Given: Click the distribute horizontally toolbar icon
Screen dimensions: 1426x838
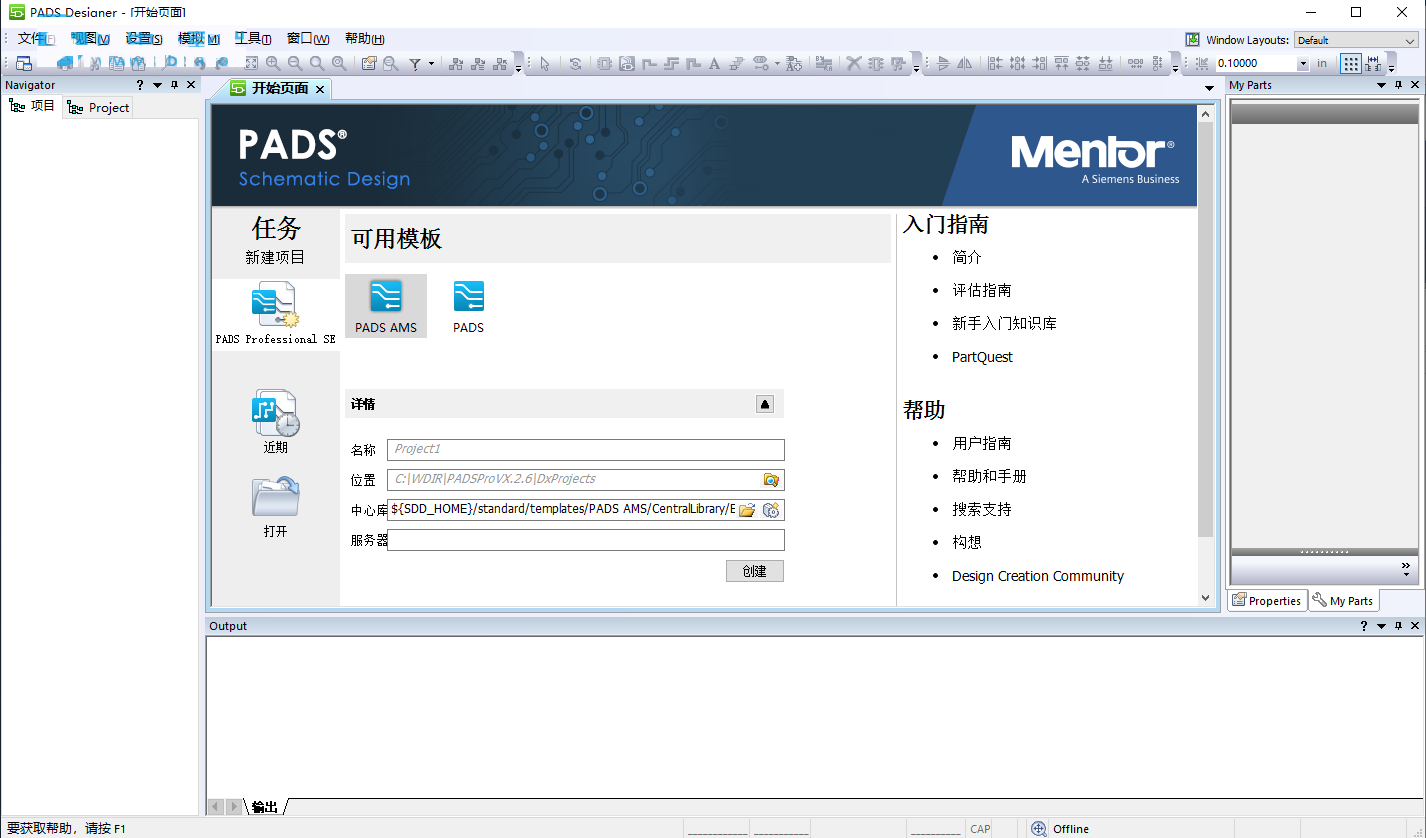Looking at the screenshot, I should [x=1135, y=63].
